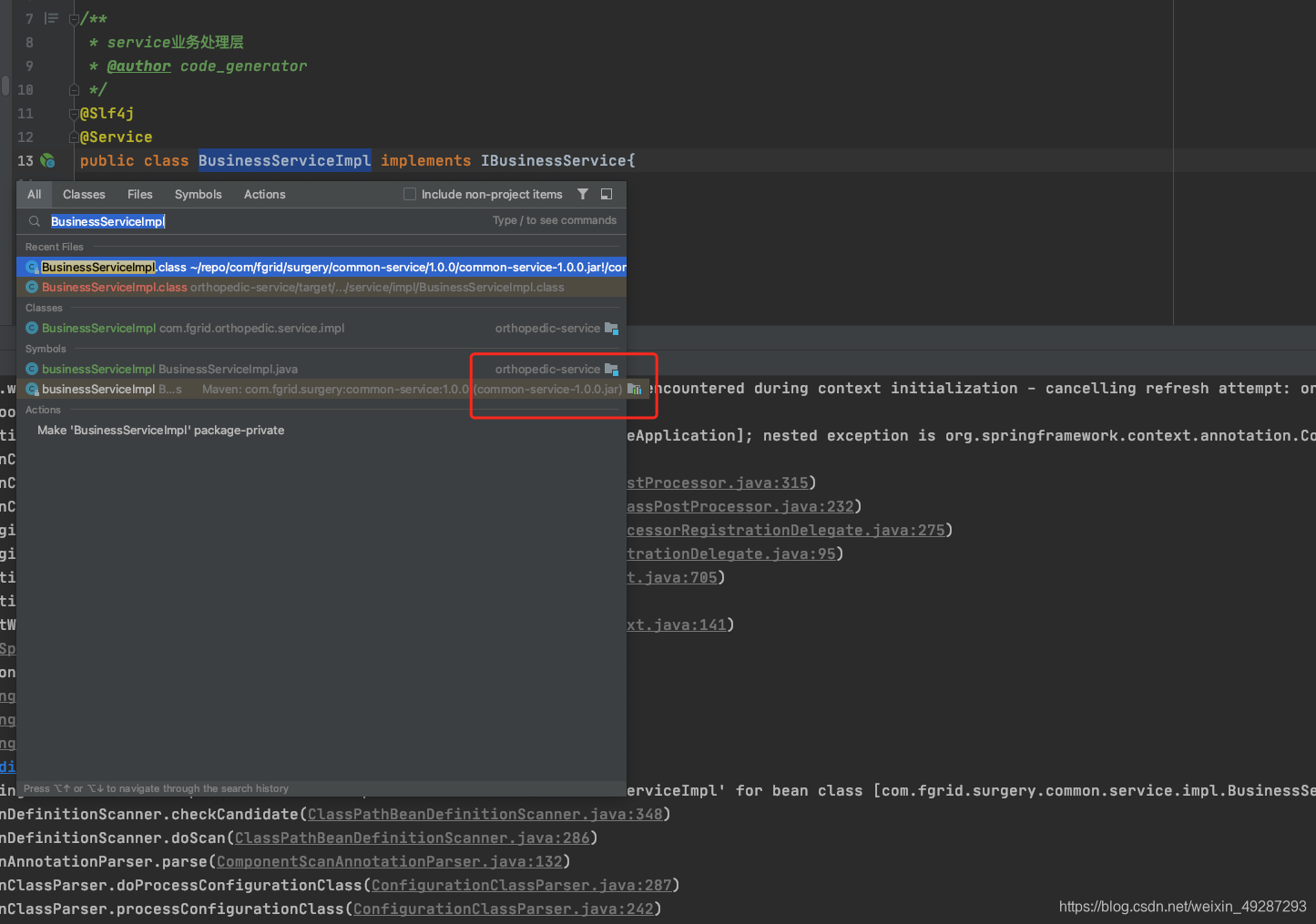
Task: Switch to the Classes tab
Action: (x=84, y=194)
